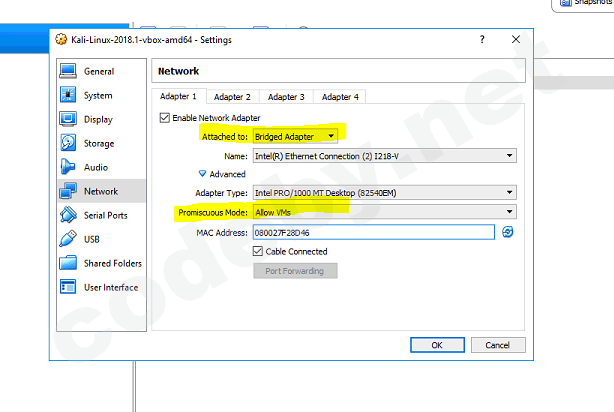Image resolution: width=614 pixels, height=412 pixels.
Task: Select the Serial Ports label in the sidebar
Action: click(105, 215)
